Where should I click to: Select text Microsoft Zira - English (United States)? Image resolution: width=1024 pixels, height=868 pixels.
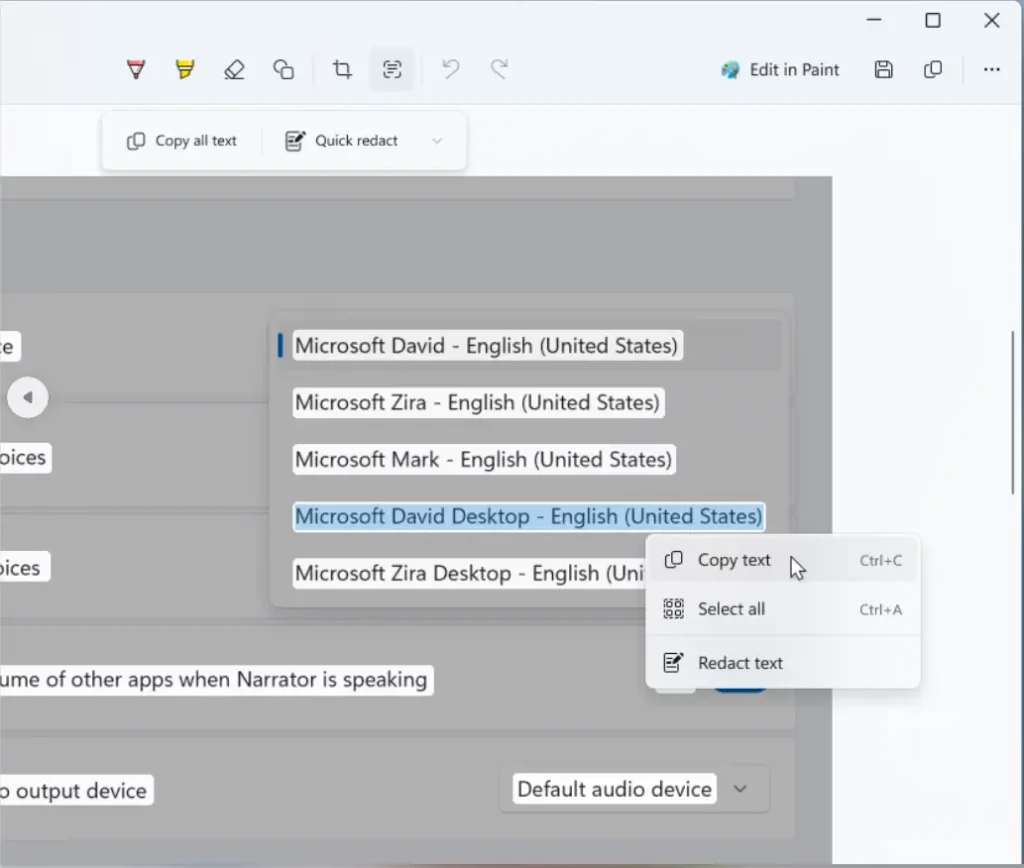tap(478, 402)
